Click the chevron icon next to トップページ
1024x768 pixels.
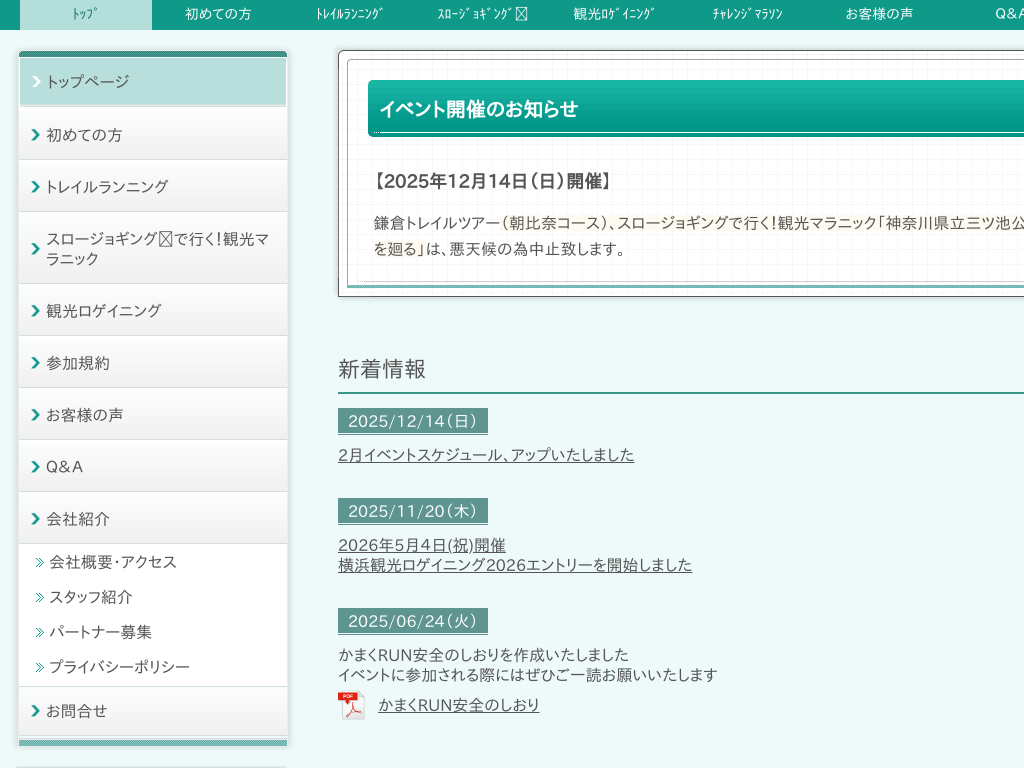click(36, 82)
